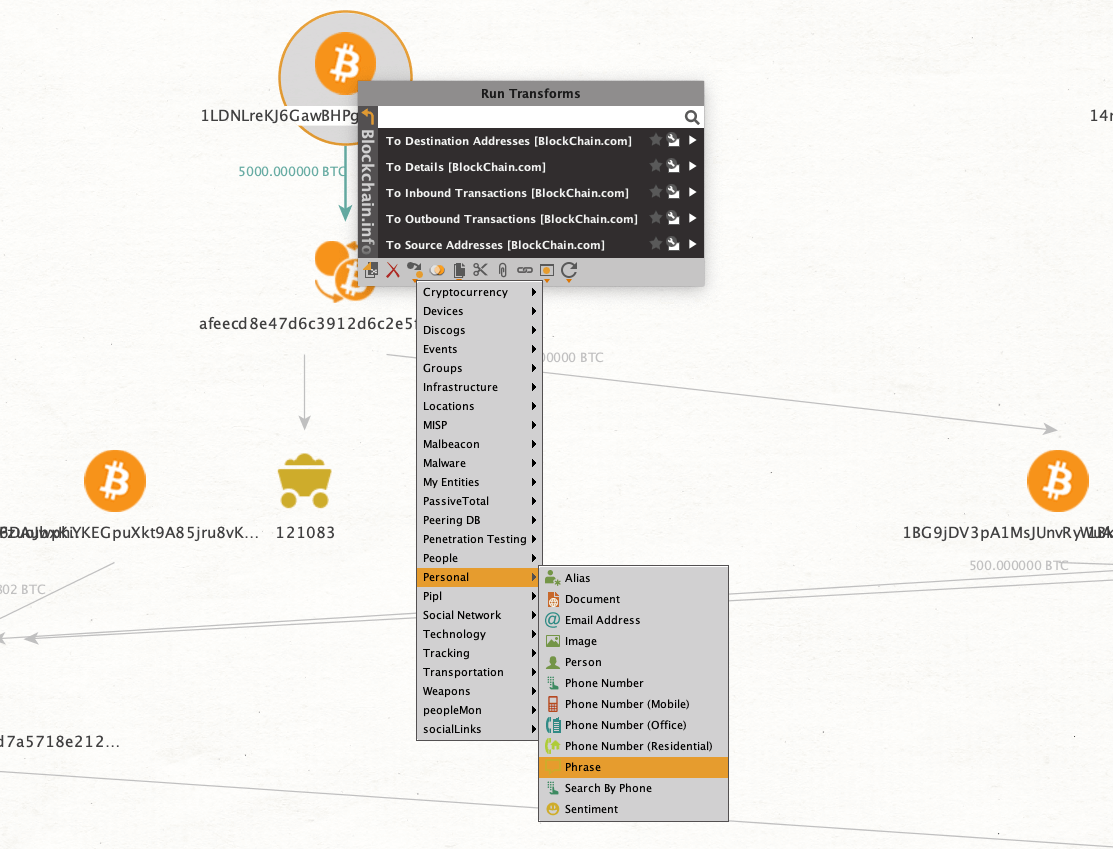The height and width of the screenshot is (849, 1113).
Task: Open the Weapons category
Action: coord(479,691)
